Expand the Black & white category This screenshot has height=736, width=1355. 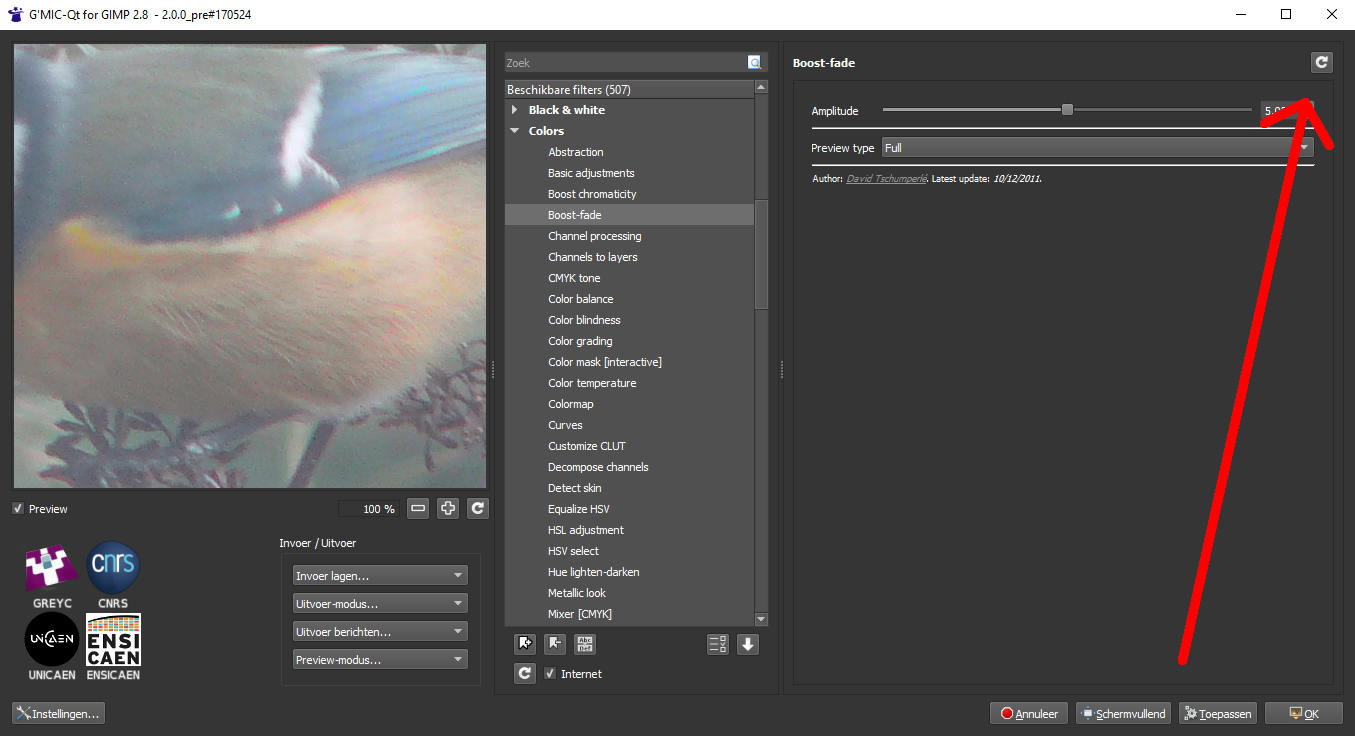tap(515, 110)
